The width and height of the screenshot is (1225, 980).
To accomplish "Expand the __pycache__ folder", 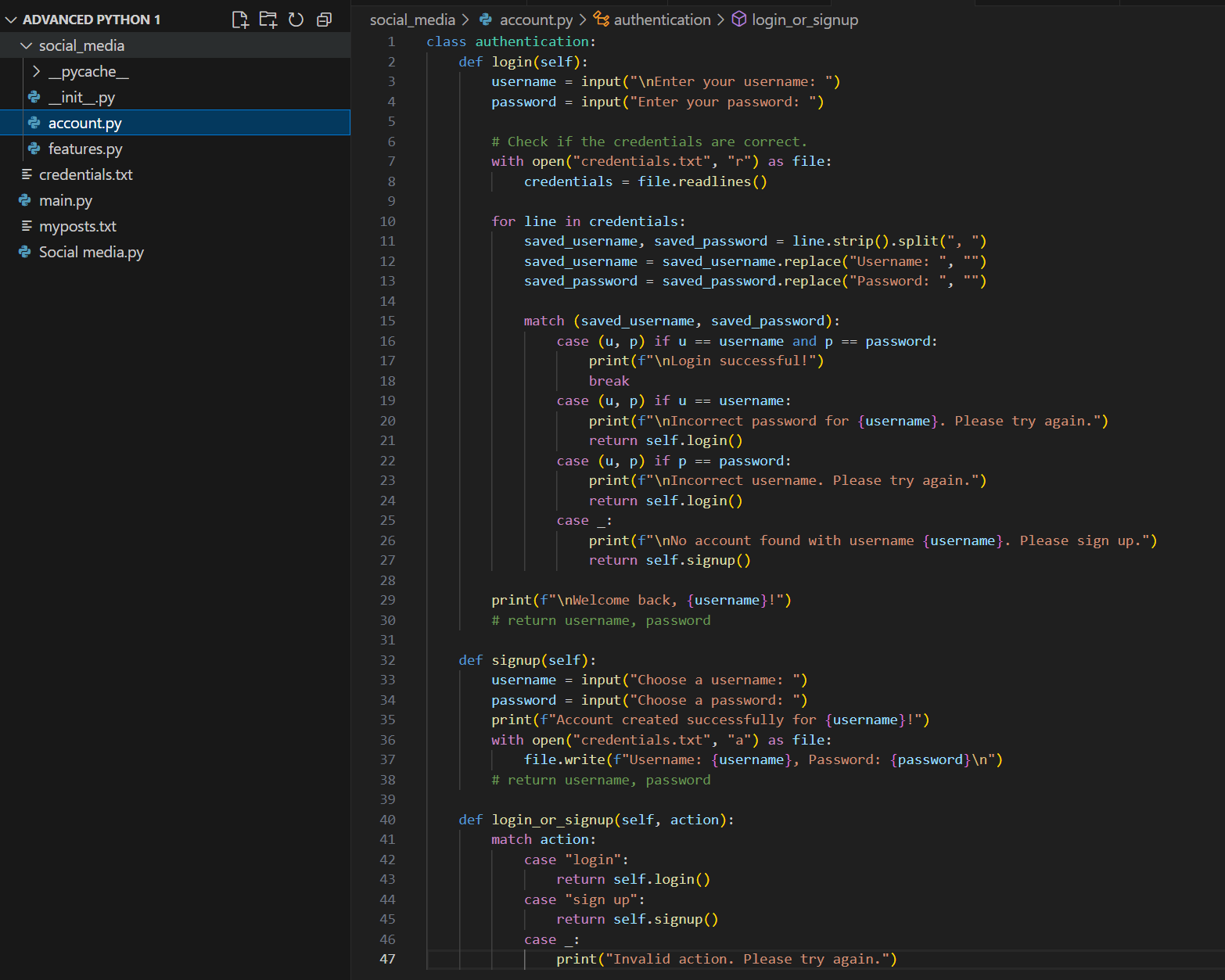I will (36, 71).
